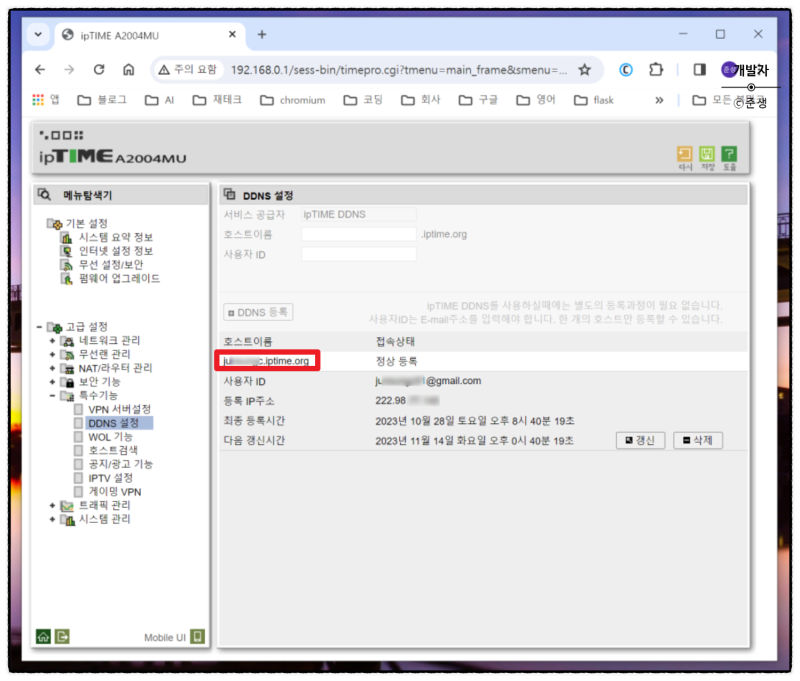Click the 다시 reset icon at top right
The image size is (800, 681).
coord(684,153)
